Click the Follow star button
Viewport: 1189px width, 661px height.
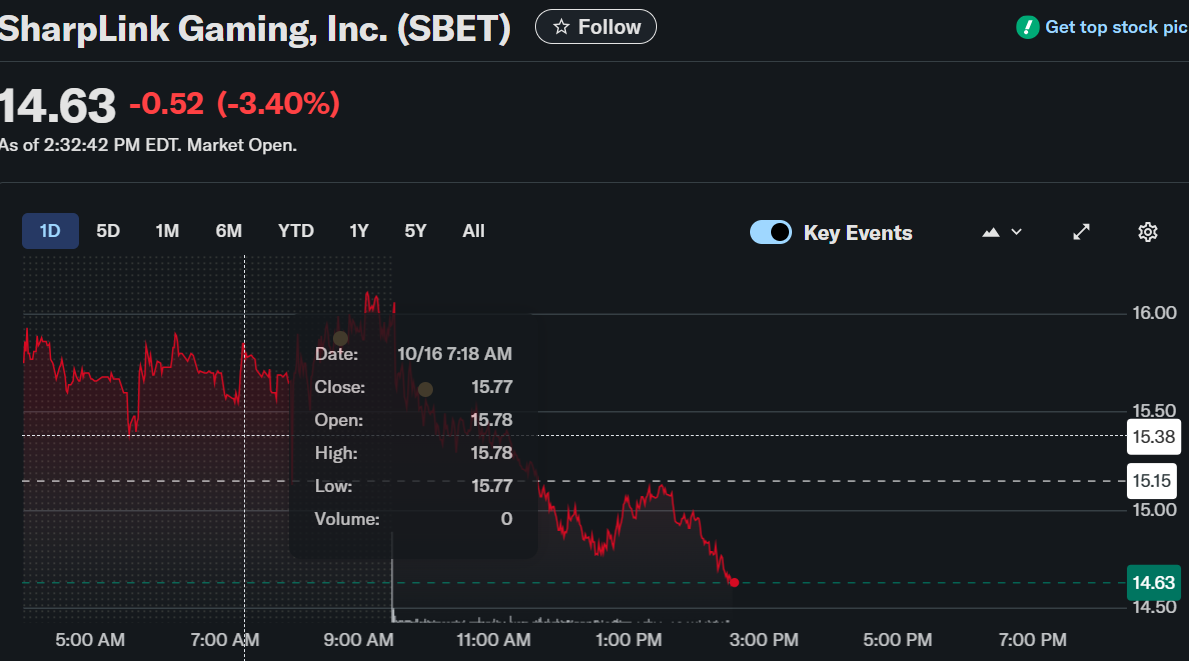596,27
